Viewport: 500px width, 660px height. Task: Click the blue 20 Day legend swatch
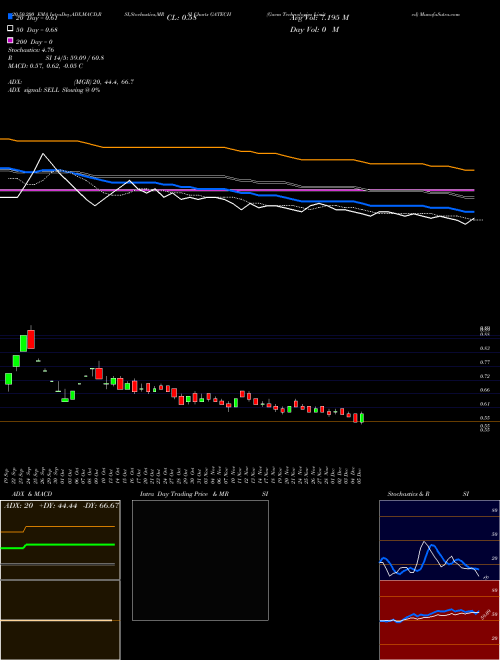10,16
